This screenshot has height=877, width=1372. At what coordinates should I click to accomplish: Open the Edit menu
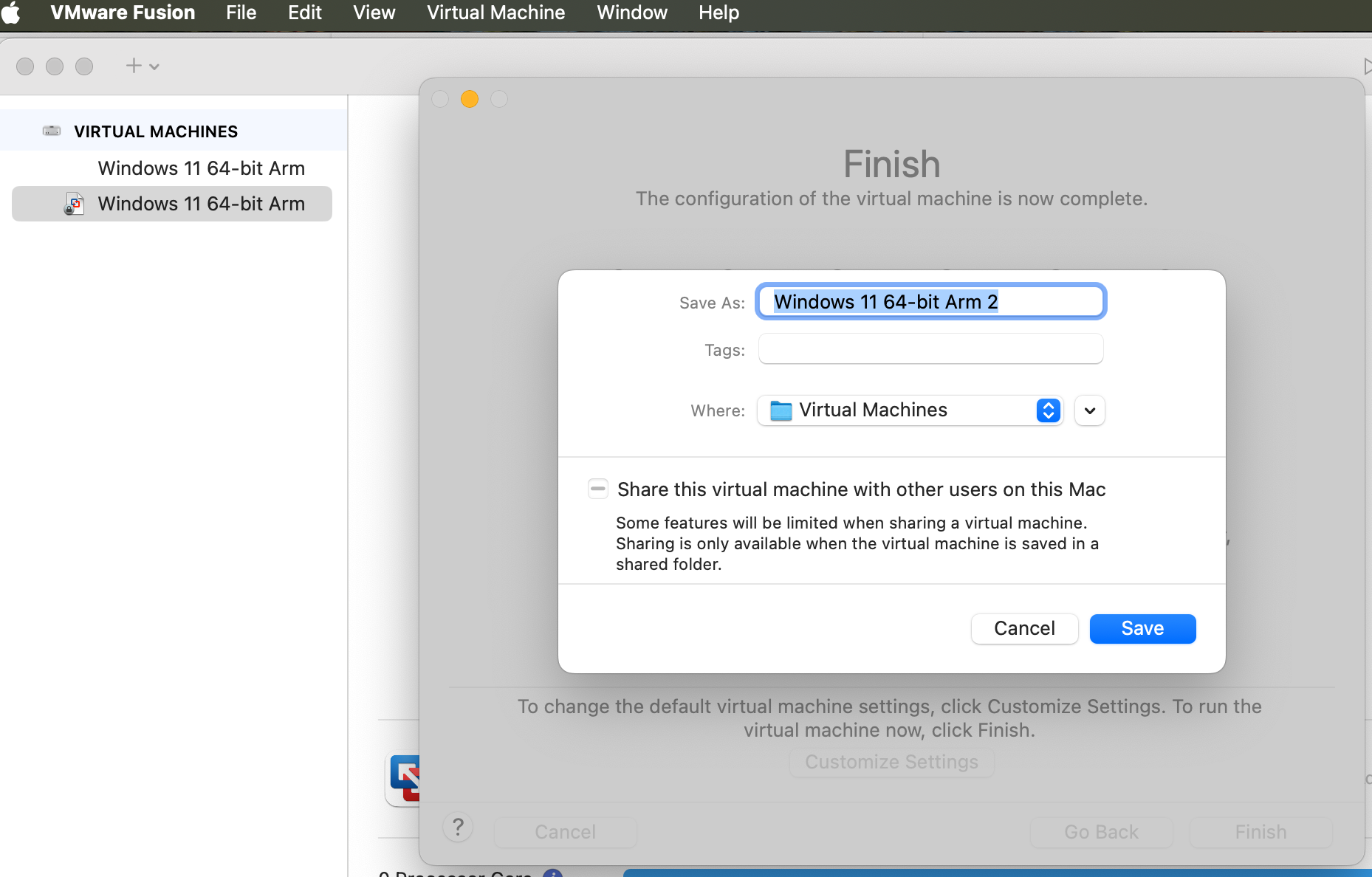click(304, 13)
